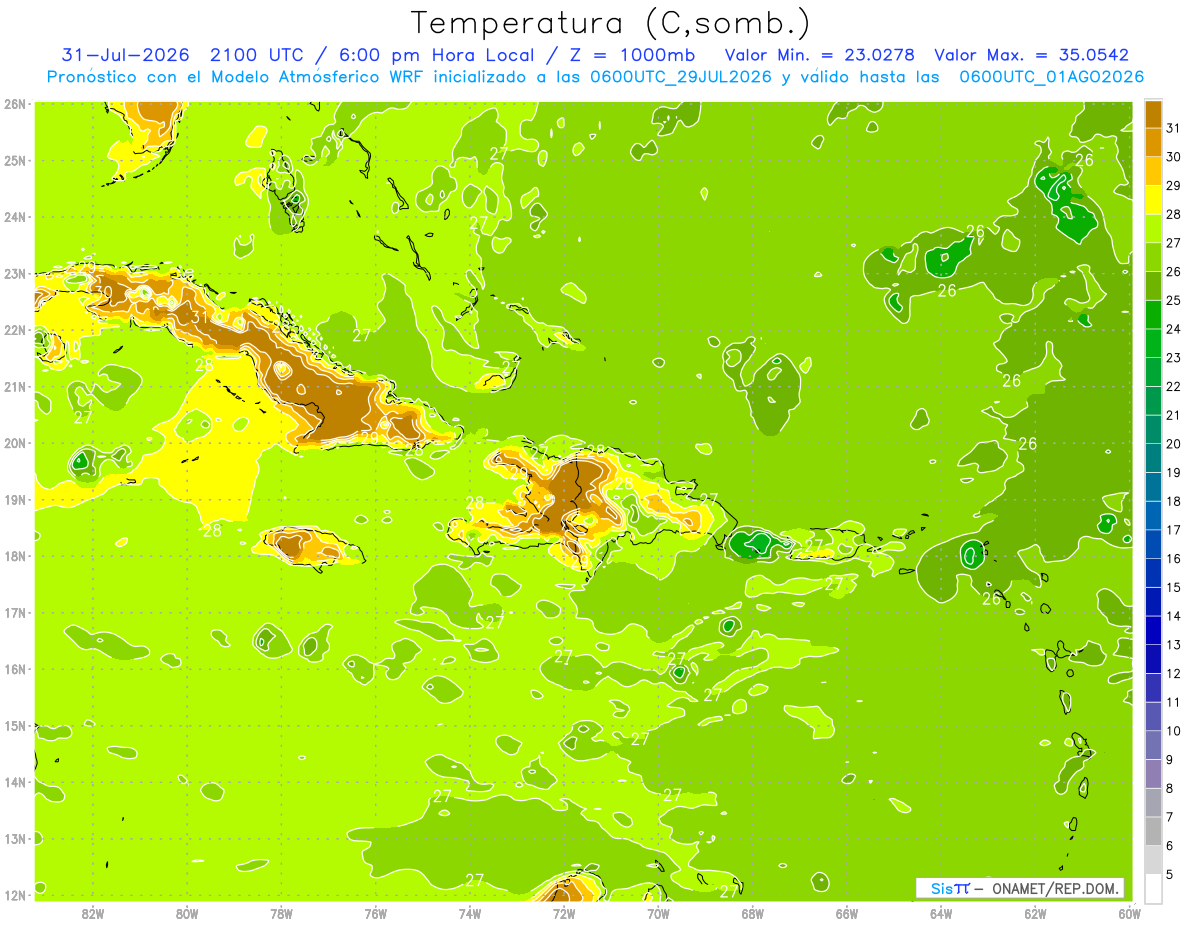Image resolution: width=1200 pixels, height=927 pixels.
Task: Select the date text '31-Jul-2026'
Action: coord(125,55)
